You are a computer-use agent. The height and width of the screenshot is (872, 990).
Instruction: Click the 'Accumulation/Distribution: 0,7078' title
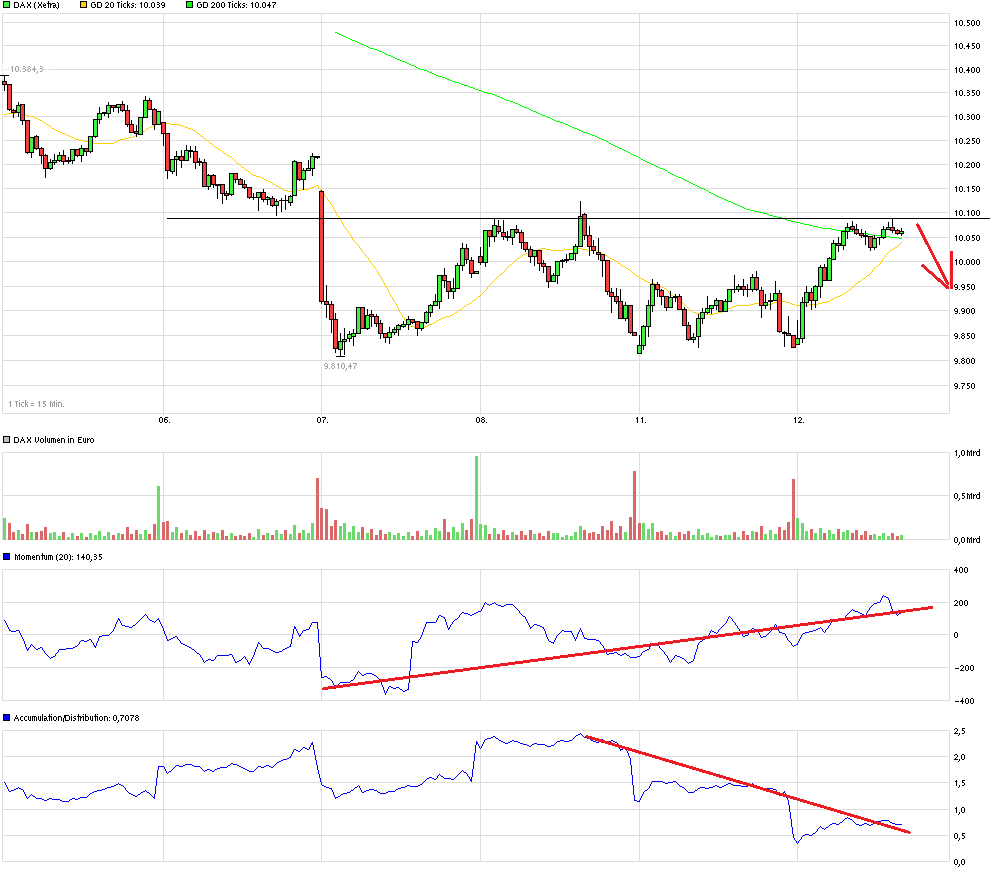point(76,718)
